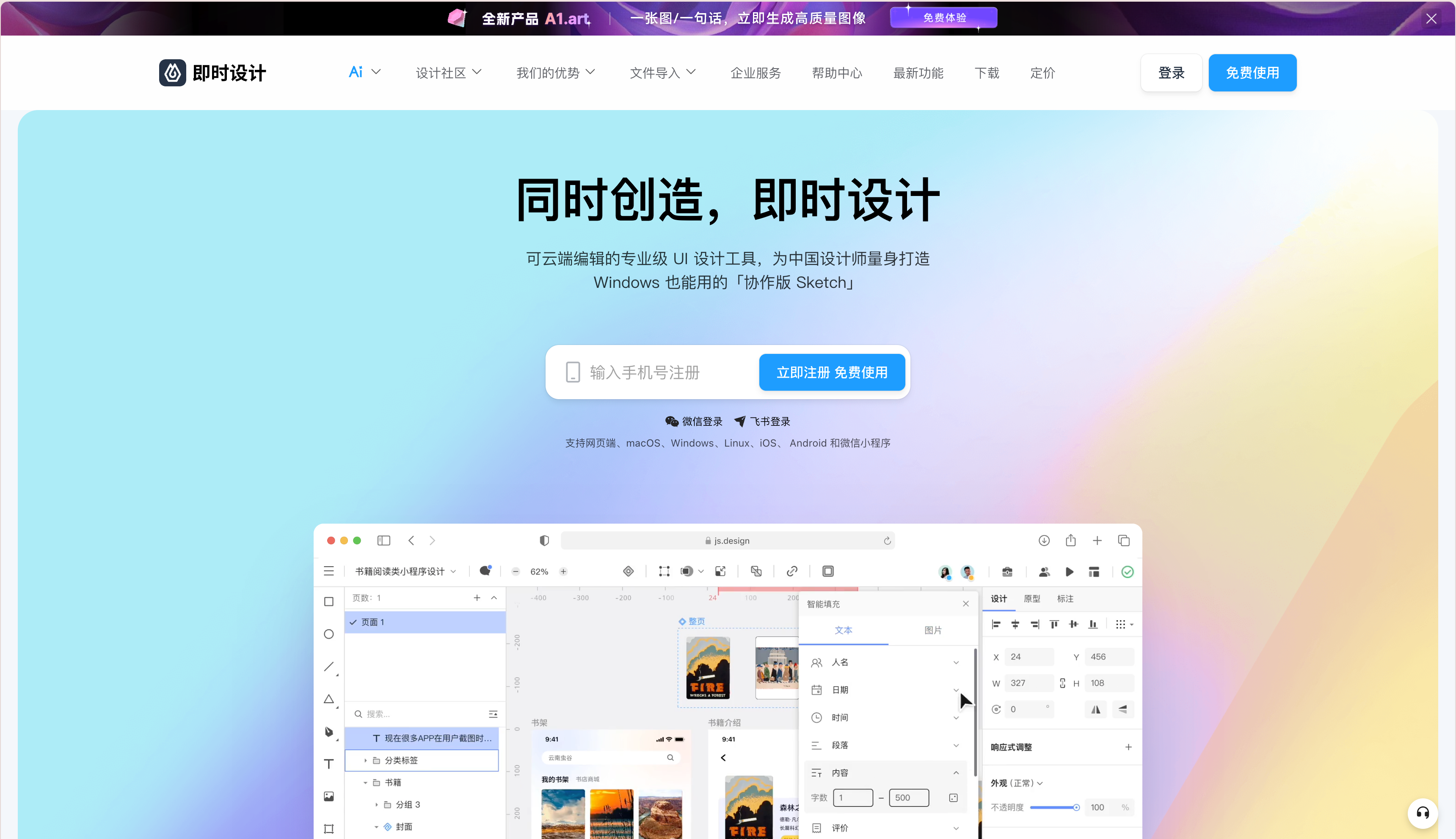The image size is (1456, 839).
Task: Open the collaborators icon in the toolbar
Action: (x=1044, y=571)
